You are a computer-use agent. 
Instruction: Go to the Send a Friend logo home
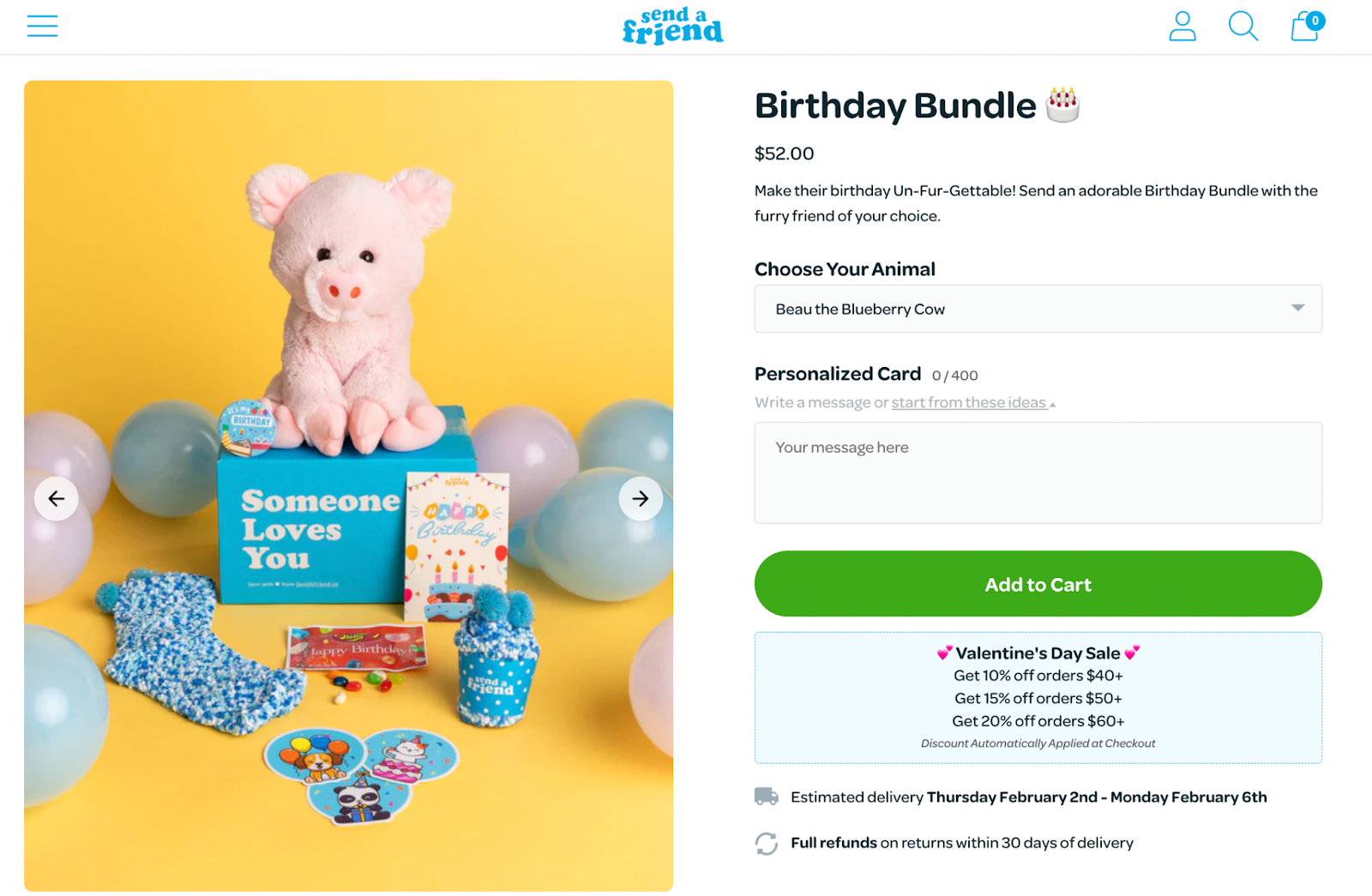click(673, 27)
